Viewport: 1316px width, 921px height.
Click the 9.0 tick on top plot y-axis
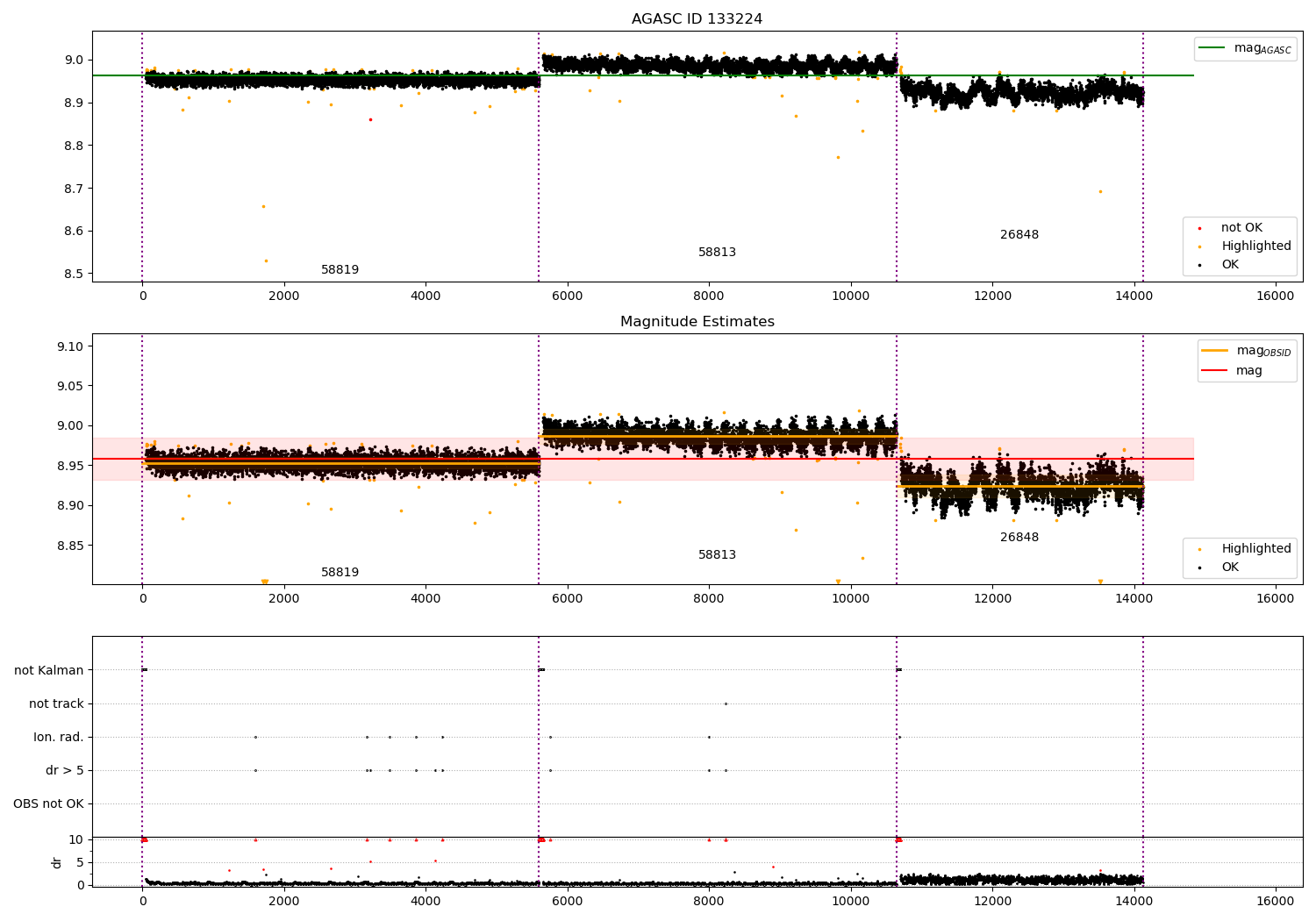pyautogui.click(x=73, y=61)
